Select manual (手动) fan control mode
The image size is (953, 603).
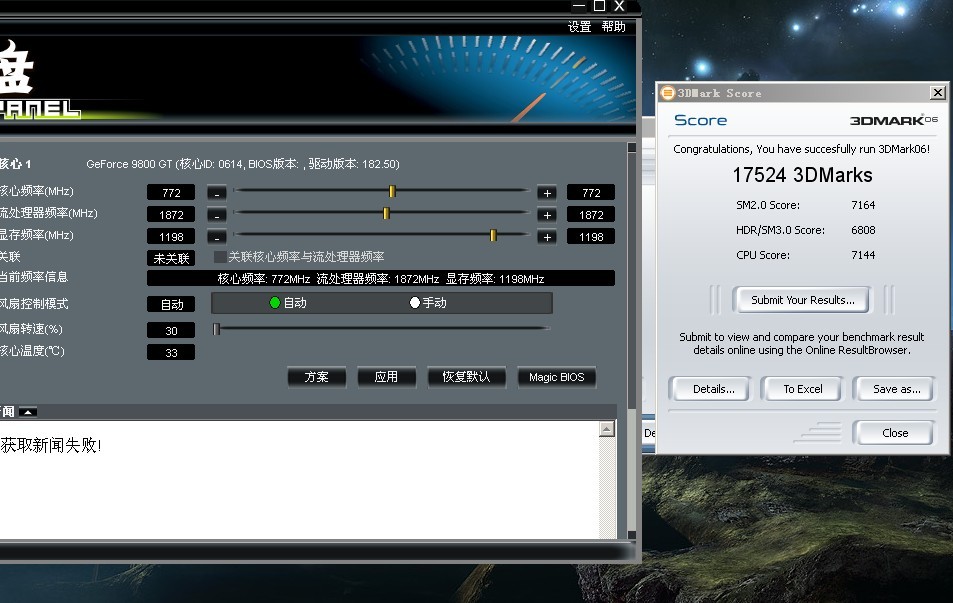[415, 303]
